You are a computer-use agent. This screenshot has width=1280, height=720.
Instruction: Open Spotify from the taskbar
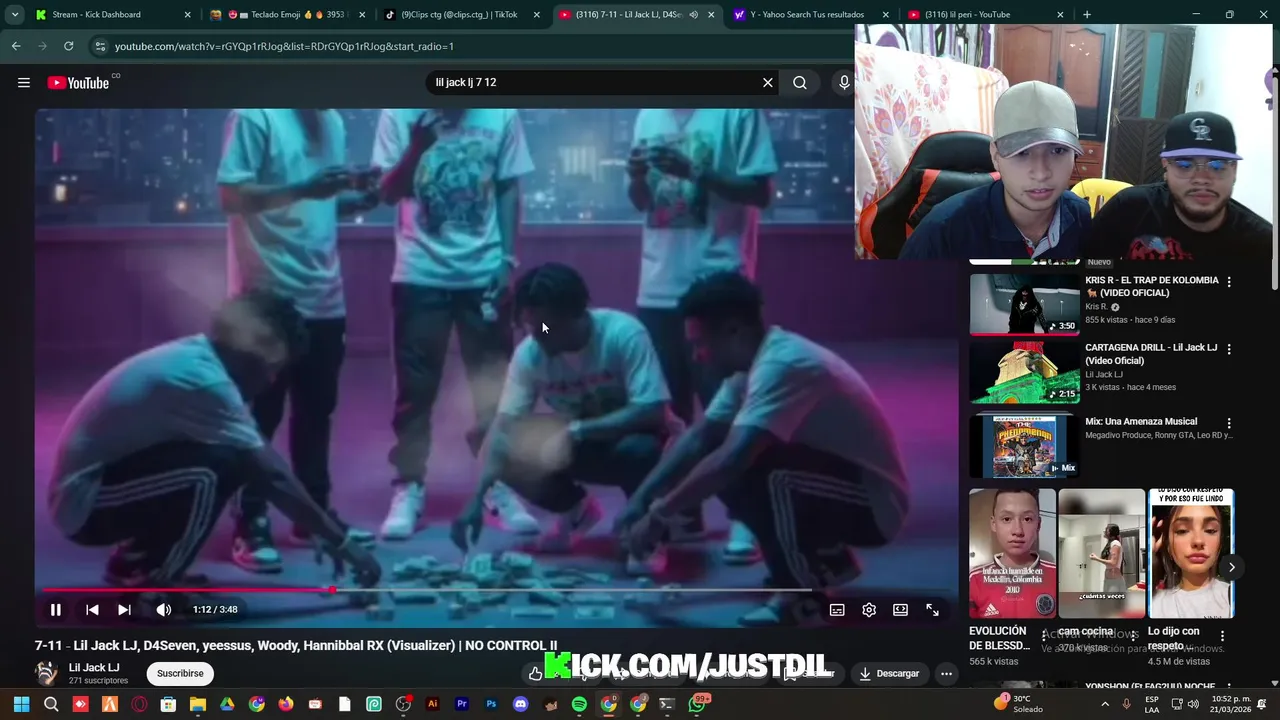pyautogui.click(x=579, y=704)
